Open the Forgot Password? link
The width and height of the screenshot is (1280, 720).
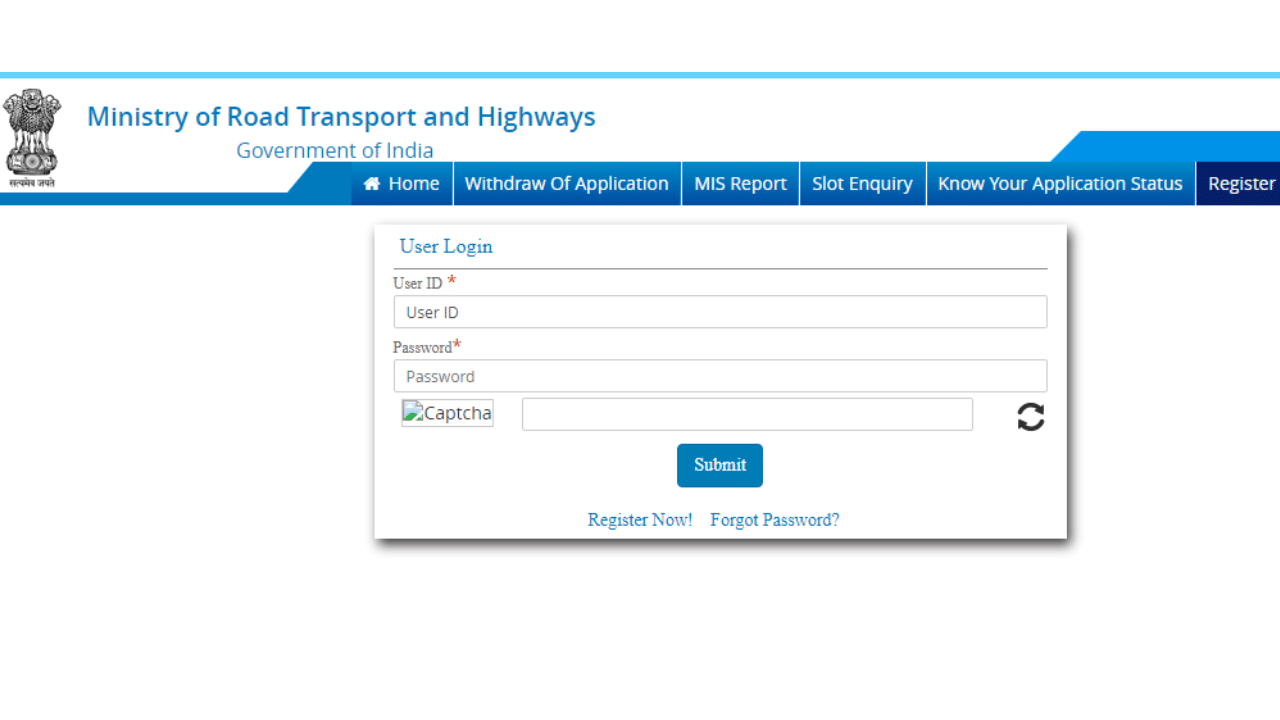point(774,519)
